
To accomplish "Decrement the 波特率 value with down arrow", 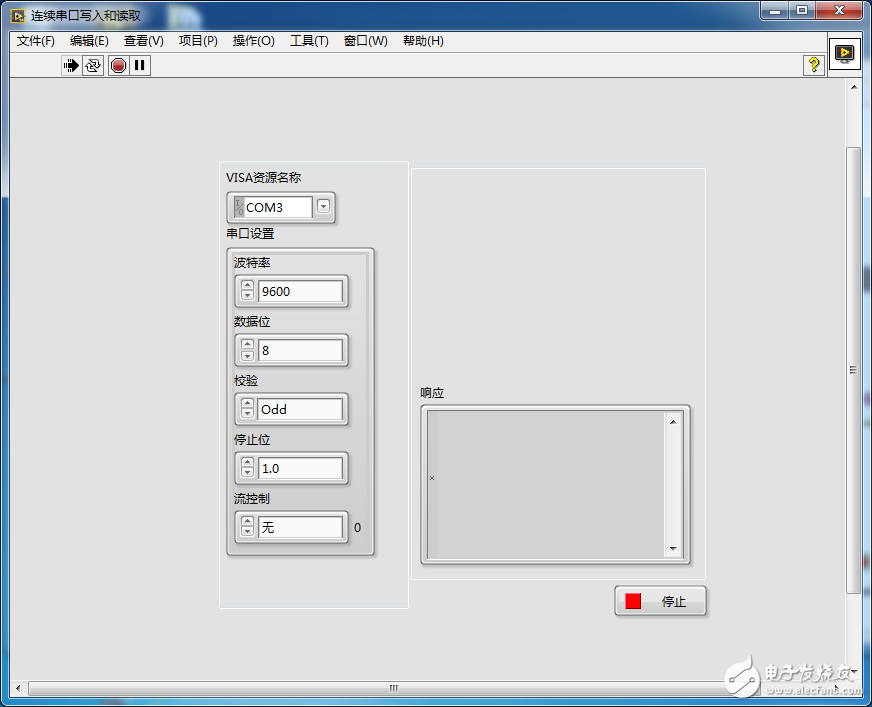I will [x=247, y=296].
